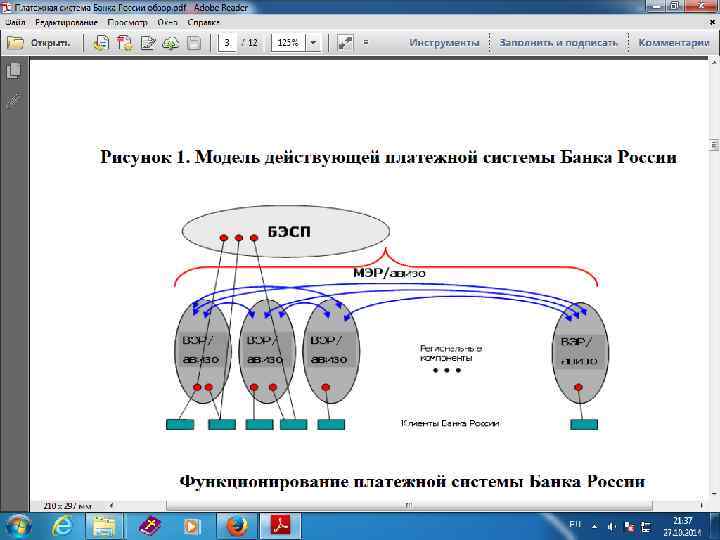The width and height of the screenshot is (720, 540).
Task: Click the page number input field
Action: click(227, 43)
